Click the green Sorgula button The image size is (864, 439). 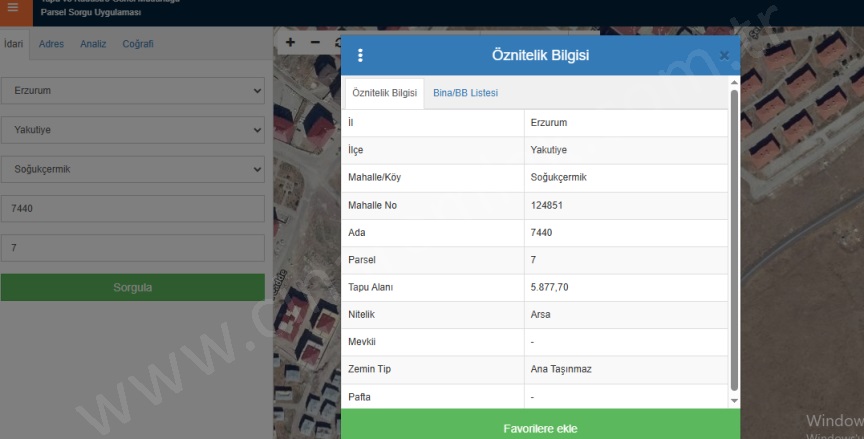pos(132,288)
